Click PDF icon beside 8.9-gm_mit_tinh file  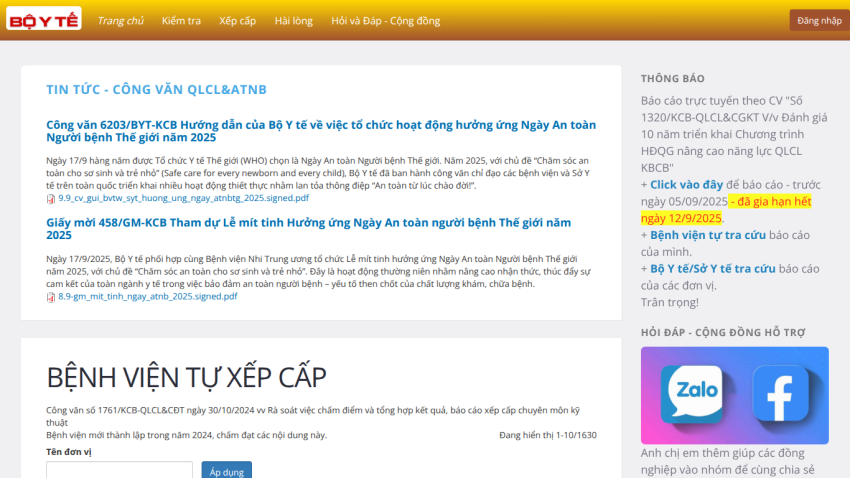[x=50, y=297]
